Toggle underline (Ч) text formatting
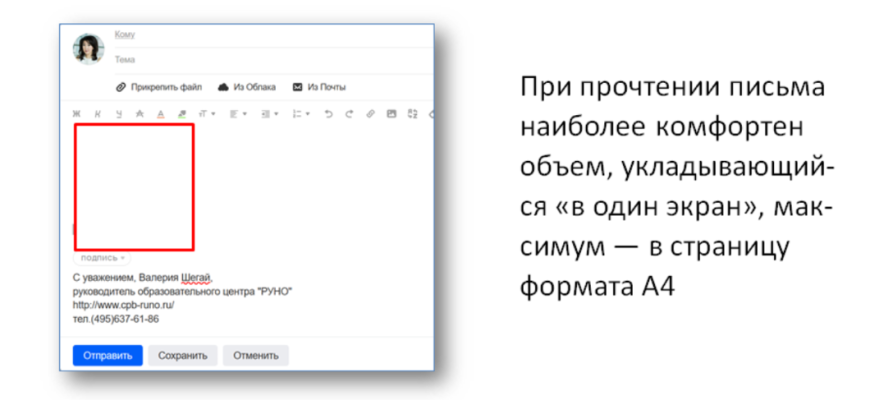The width and height of the screenshot is (870, 400). [x=118, y=114]
